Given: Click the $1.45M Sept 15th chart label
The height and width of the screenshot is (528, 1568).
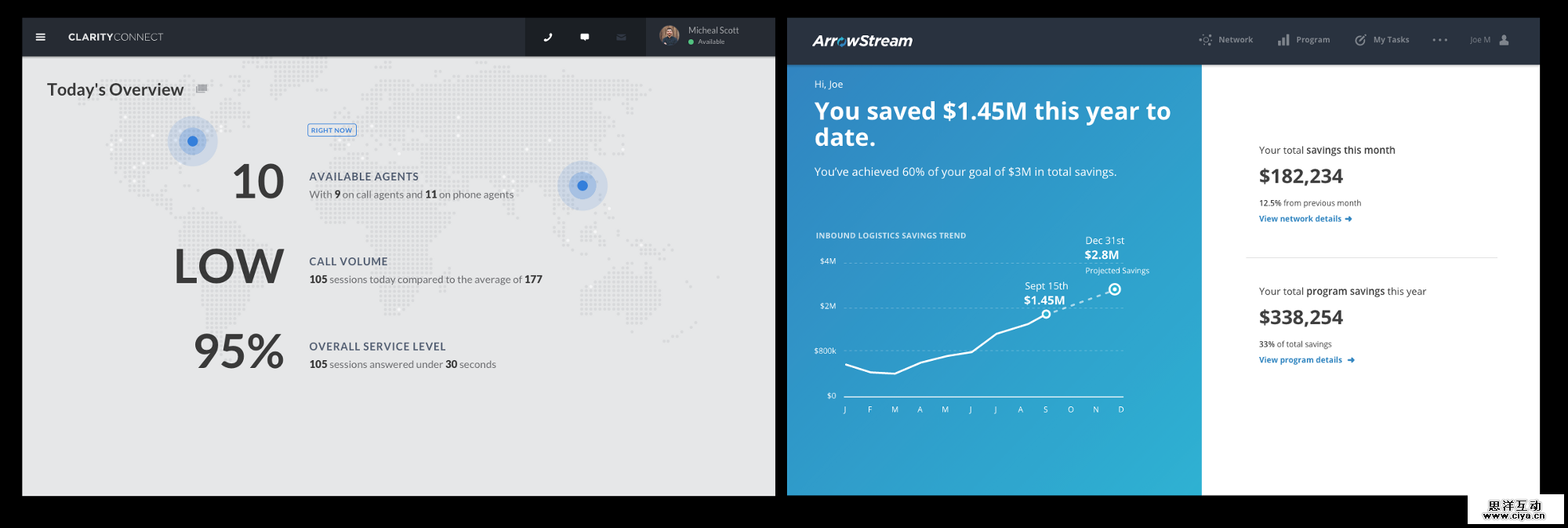Looking at the screenshot, I should [1044, 300].
